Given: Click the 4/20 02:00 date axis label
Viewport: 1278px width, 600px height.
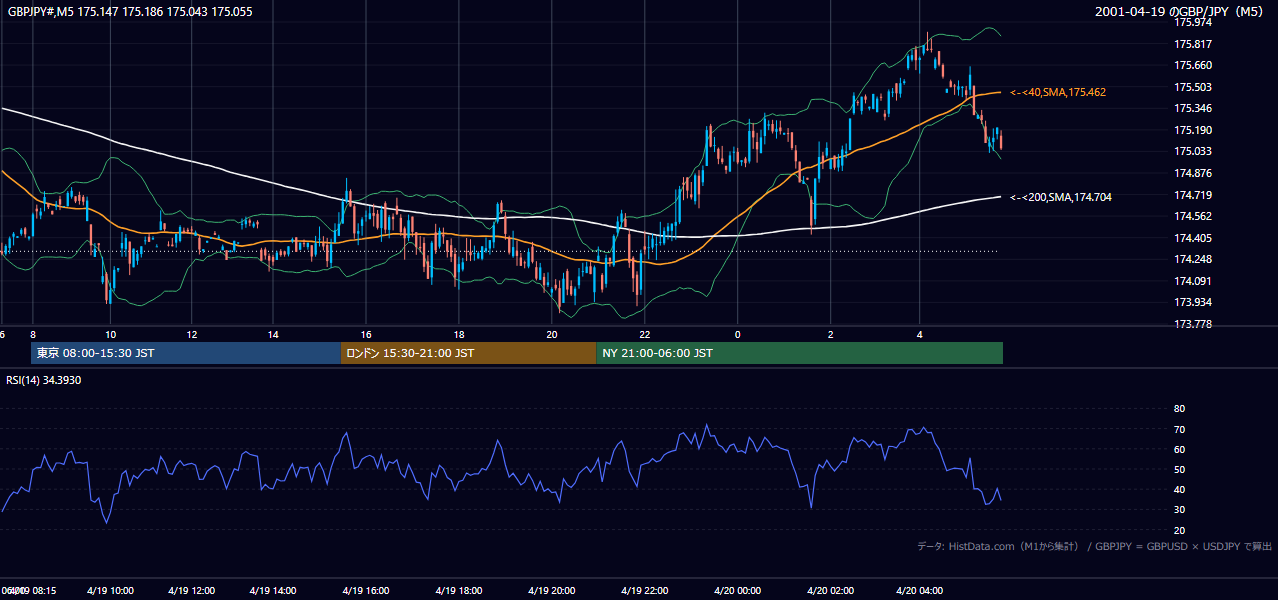Looking at the screenshot, I should (x=829, y=590).
